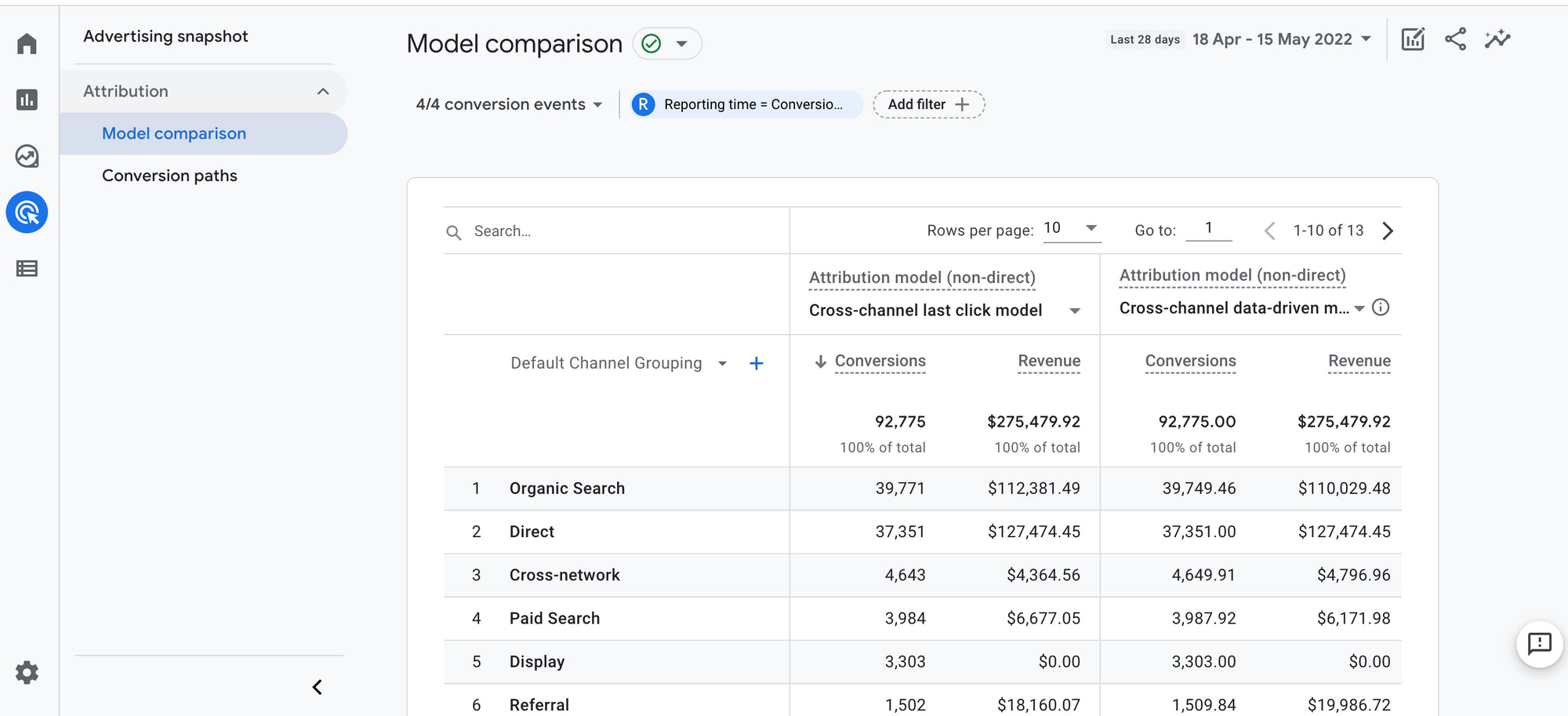Expand the 4/4 conversion events dropdown
The height and width of the screenshot is (716, 1568).
[509, 104]
